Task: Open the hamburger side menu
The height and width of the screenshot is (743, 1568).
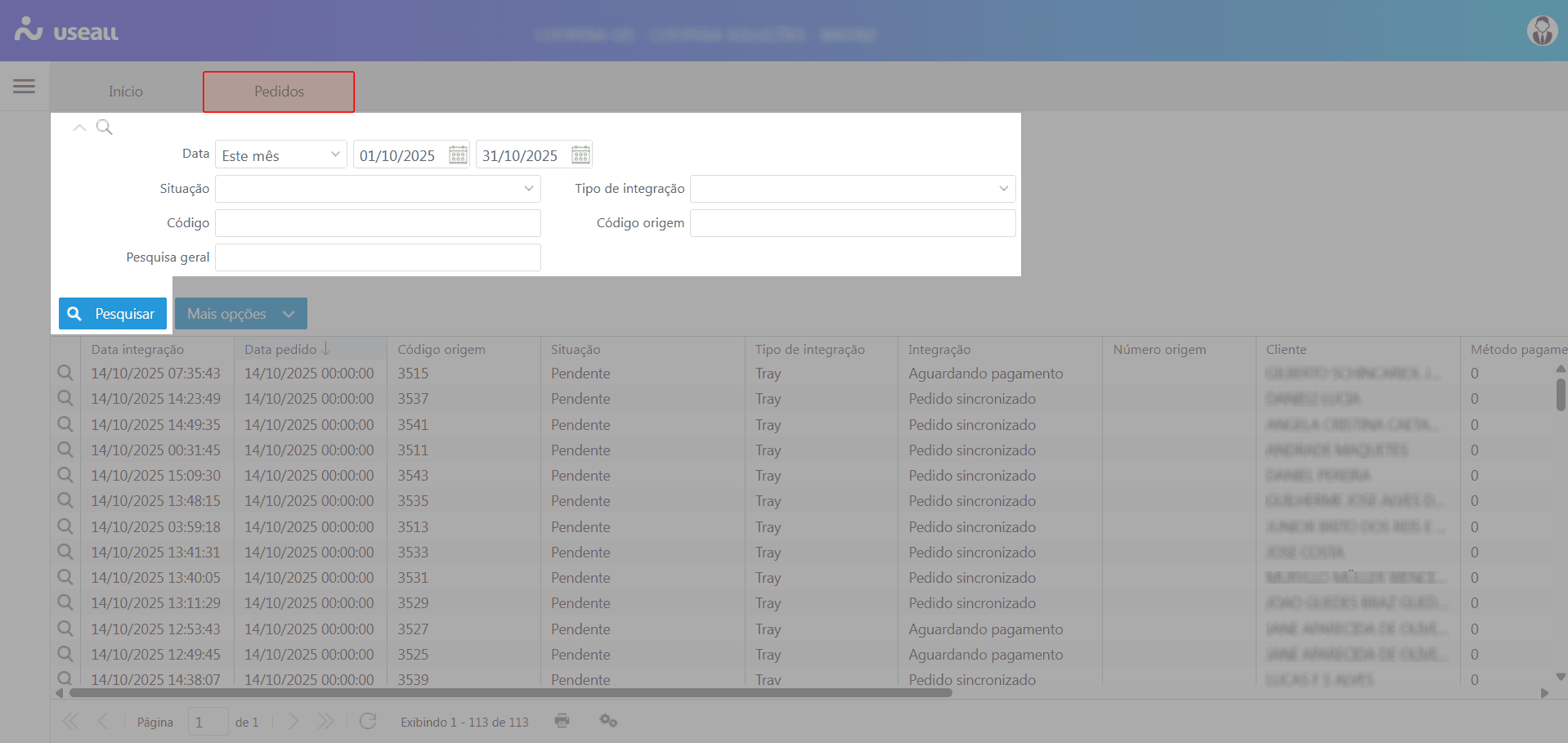Action: 24,86
